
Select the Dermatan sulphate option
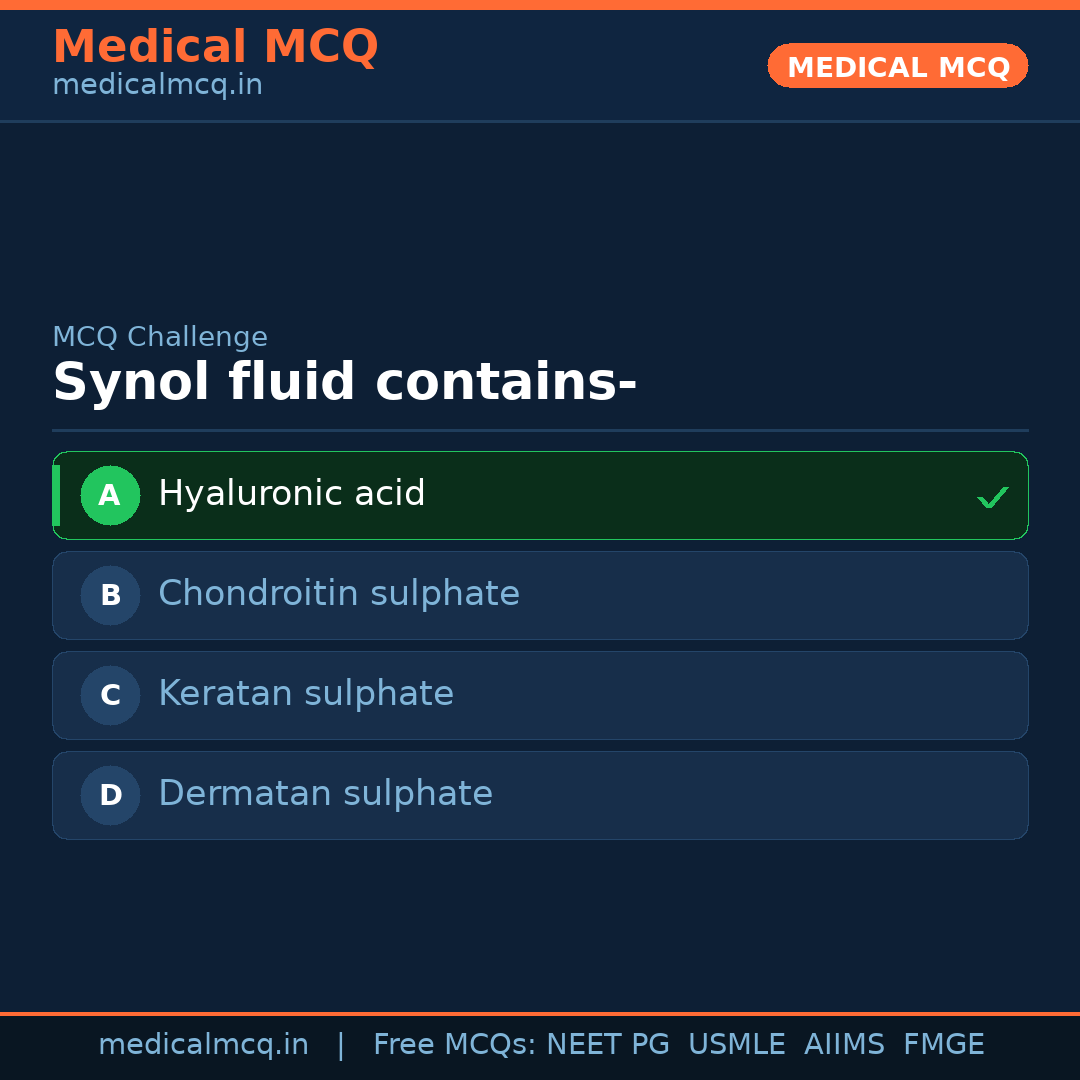325,794
